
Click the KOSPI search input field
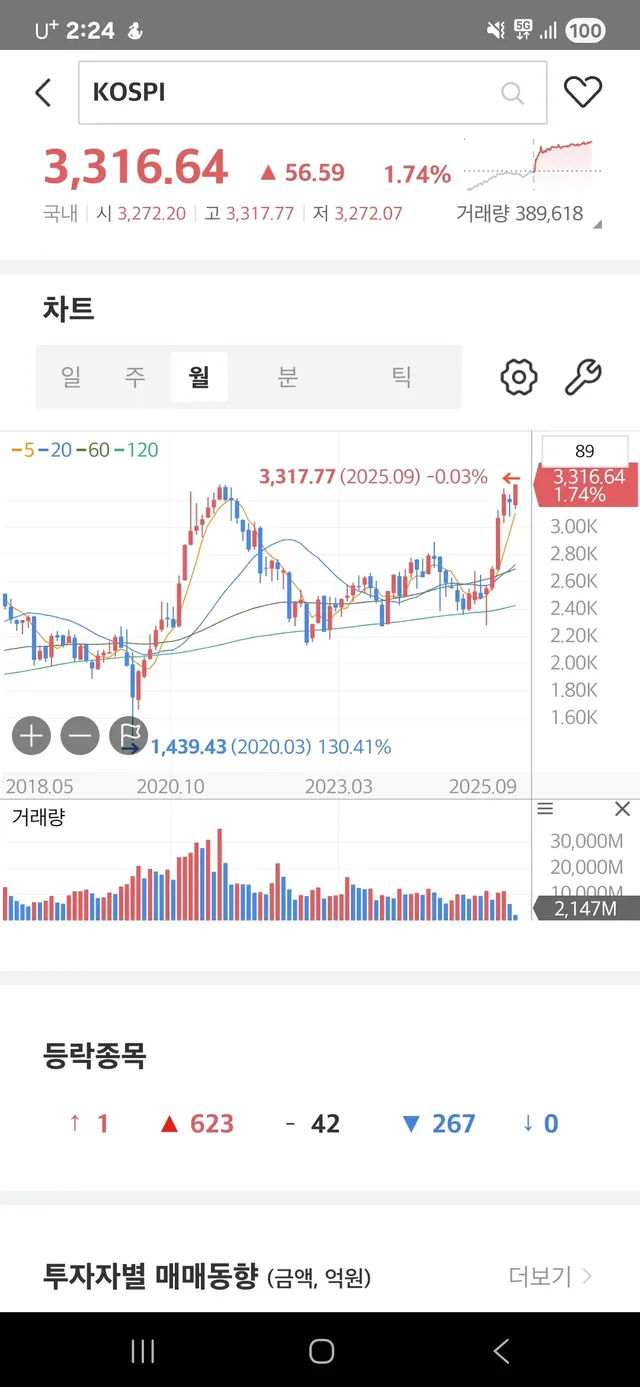[x=290, y=93]
